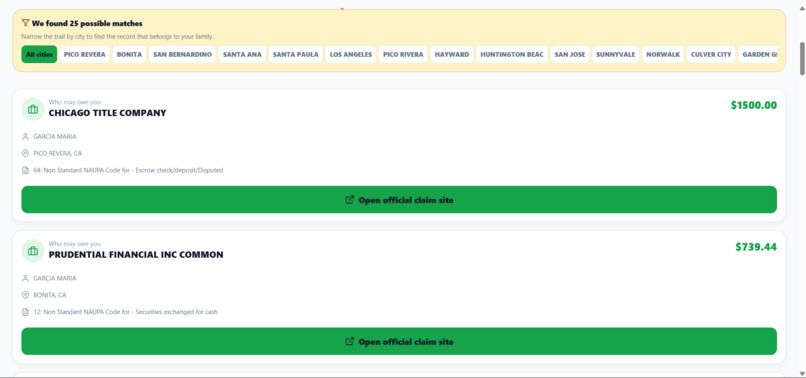The width and height of the screenshot is (806, 378).
Task: Click the funnel icon next to matches heading
Action: [25, 23]
